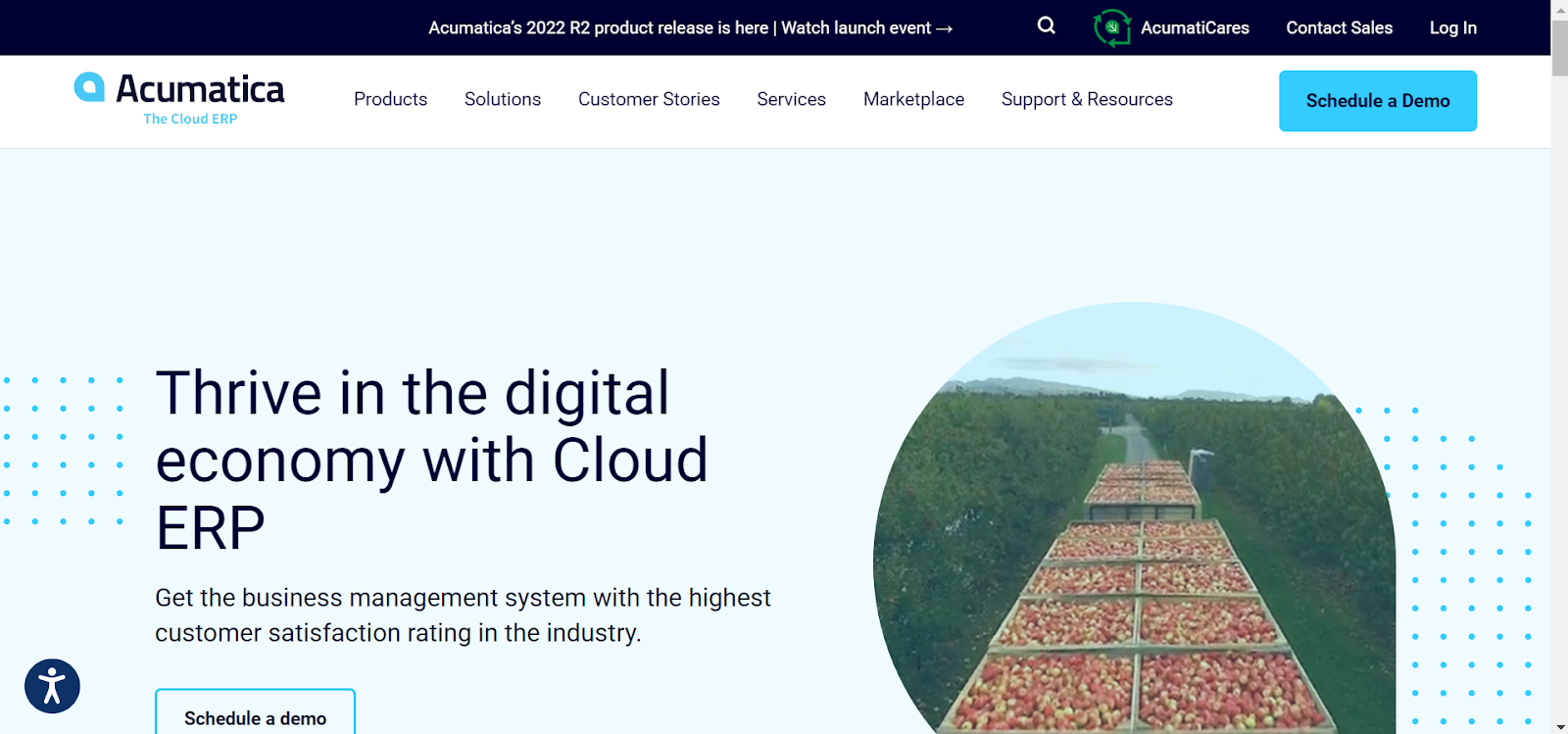
Task: Click the page vertical scrollbar thumb
Action: (1559, 46)
